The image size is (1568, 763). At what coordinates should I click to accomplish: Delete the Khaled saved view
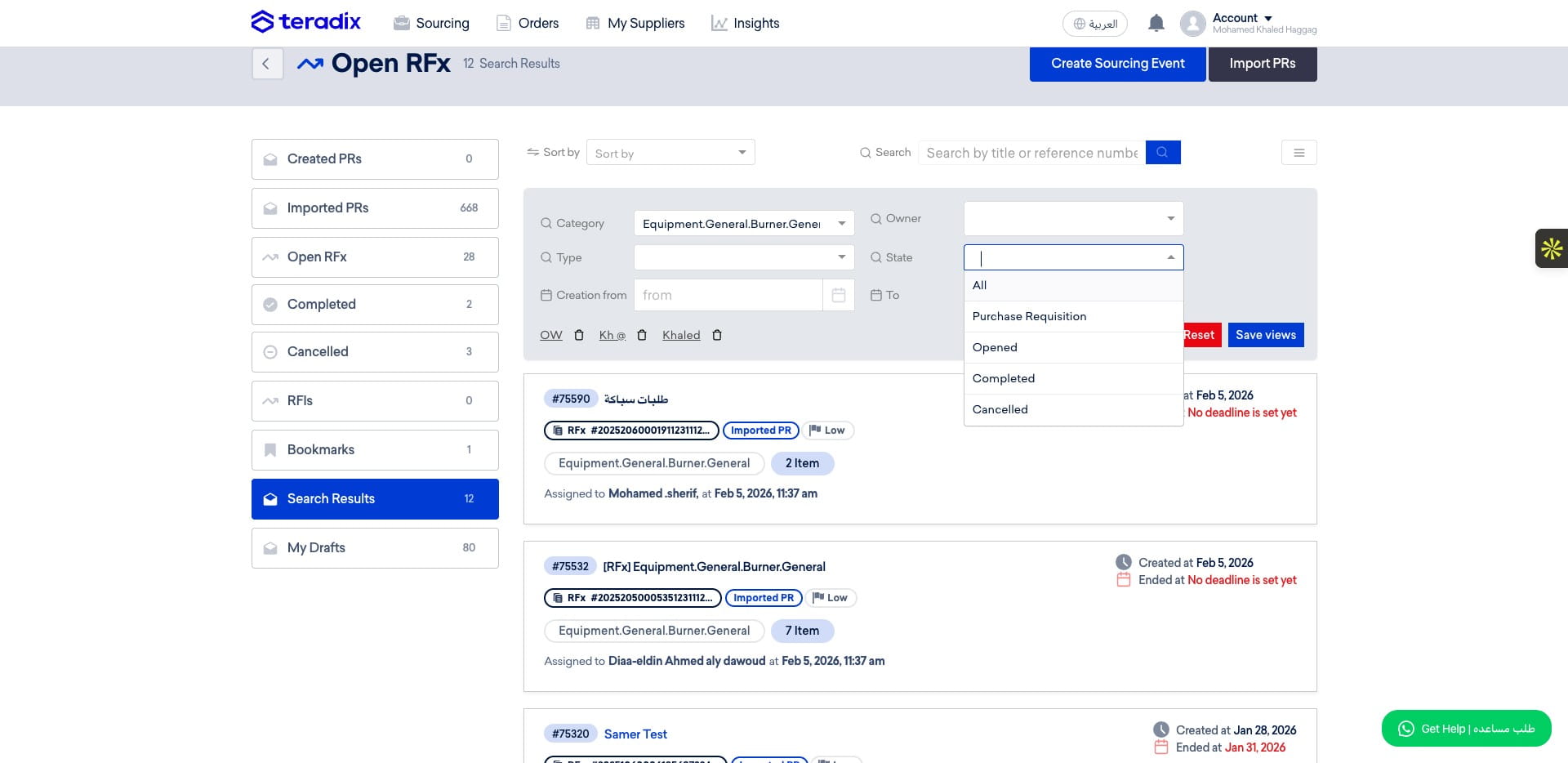(717, 335)
